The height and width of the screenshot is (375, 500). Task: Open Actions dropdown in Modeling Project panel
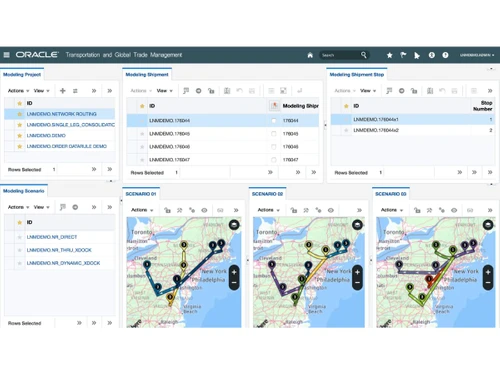(18, 91)
